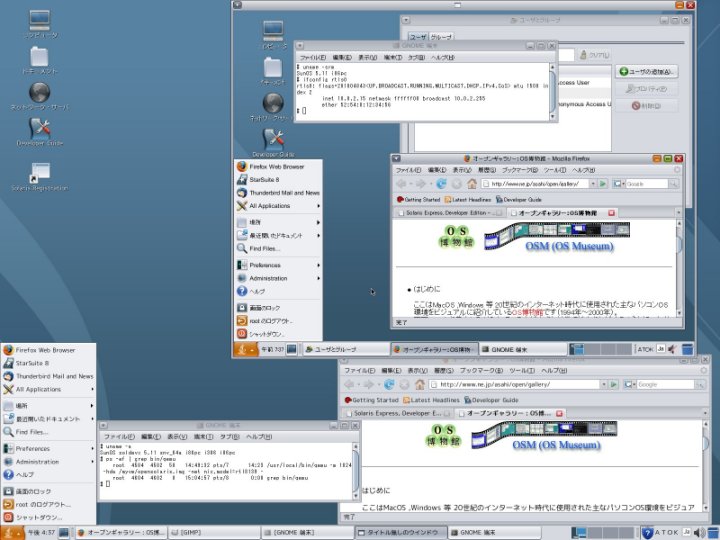Click the OSM (OS Museum) link in the lower Firefox
720x540 pixels.
click(x=557, y=444)
